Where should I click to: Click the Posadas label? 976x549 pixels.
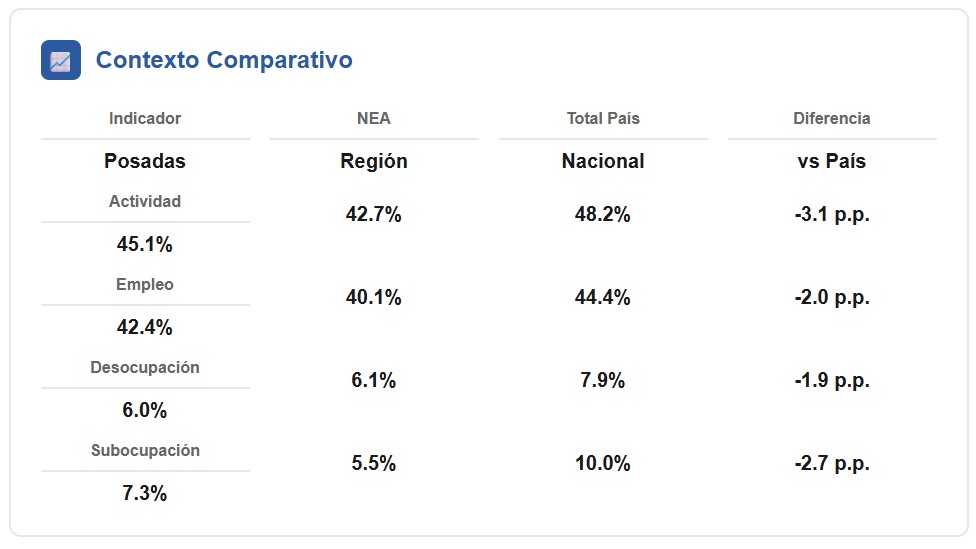point(145,161)
